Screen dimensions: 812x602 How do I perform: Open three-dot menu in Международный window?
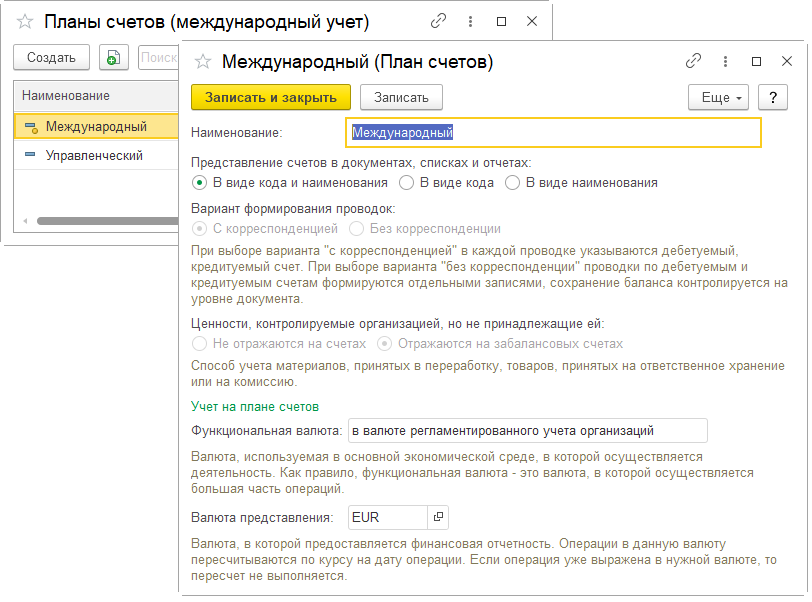click(725, 62)
